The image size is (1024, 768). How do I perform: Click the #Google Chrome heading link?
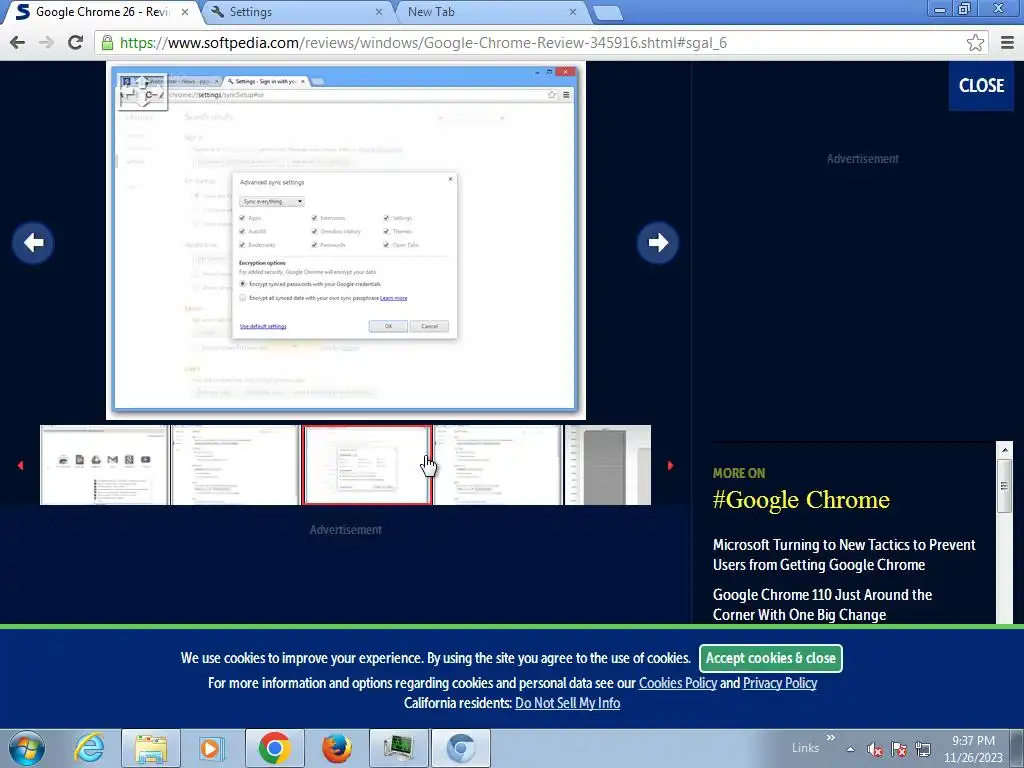click(x=801, y=500)
